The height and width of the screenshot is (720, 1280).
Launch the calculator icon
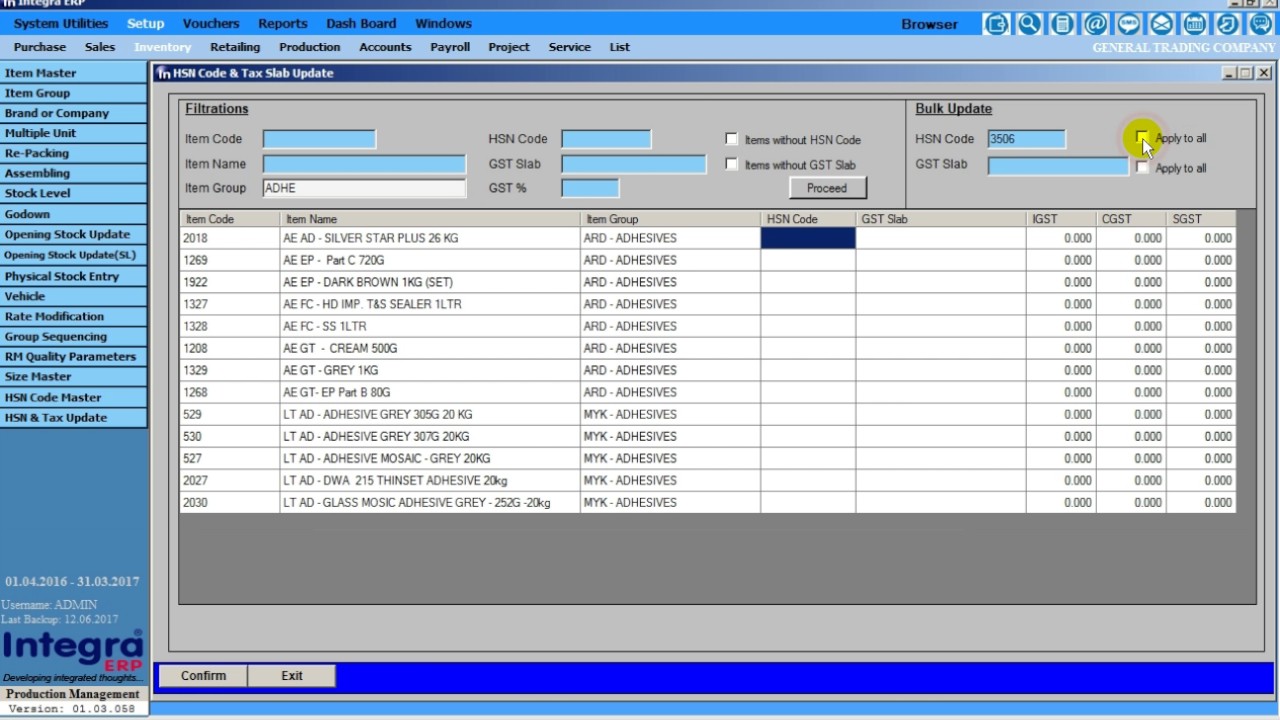click(1062, 24)
